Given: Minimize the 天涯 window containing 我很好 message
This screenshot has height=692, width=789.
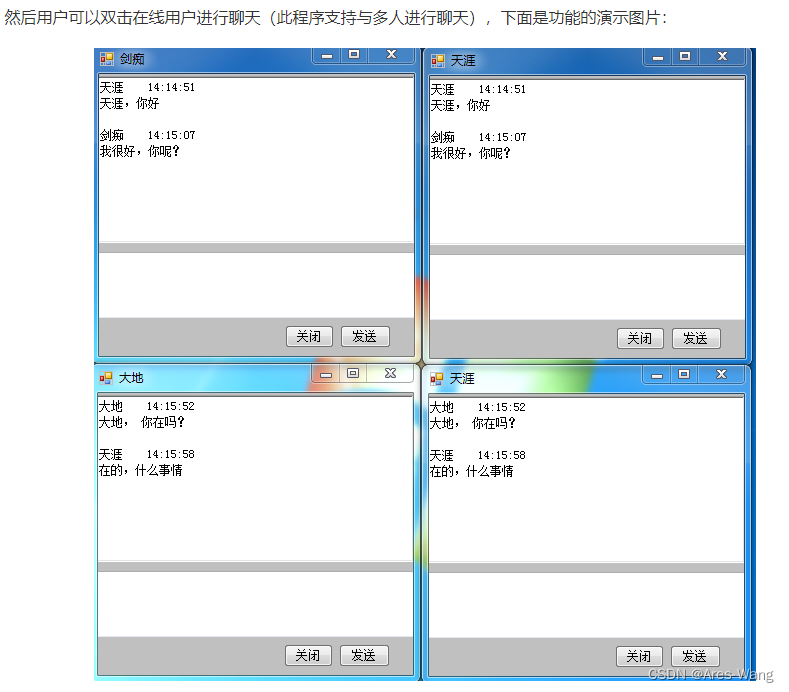Looking at the screenshot, I should click(x=658, y=57).
